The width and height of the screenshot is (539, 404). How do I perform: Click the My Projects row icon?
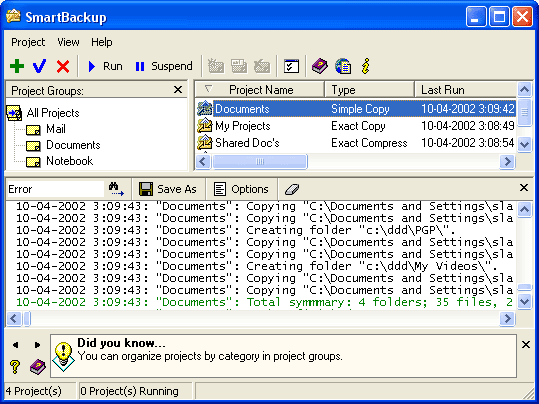tap(205, 125)
